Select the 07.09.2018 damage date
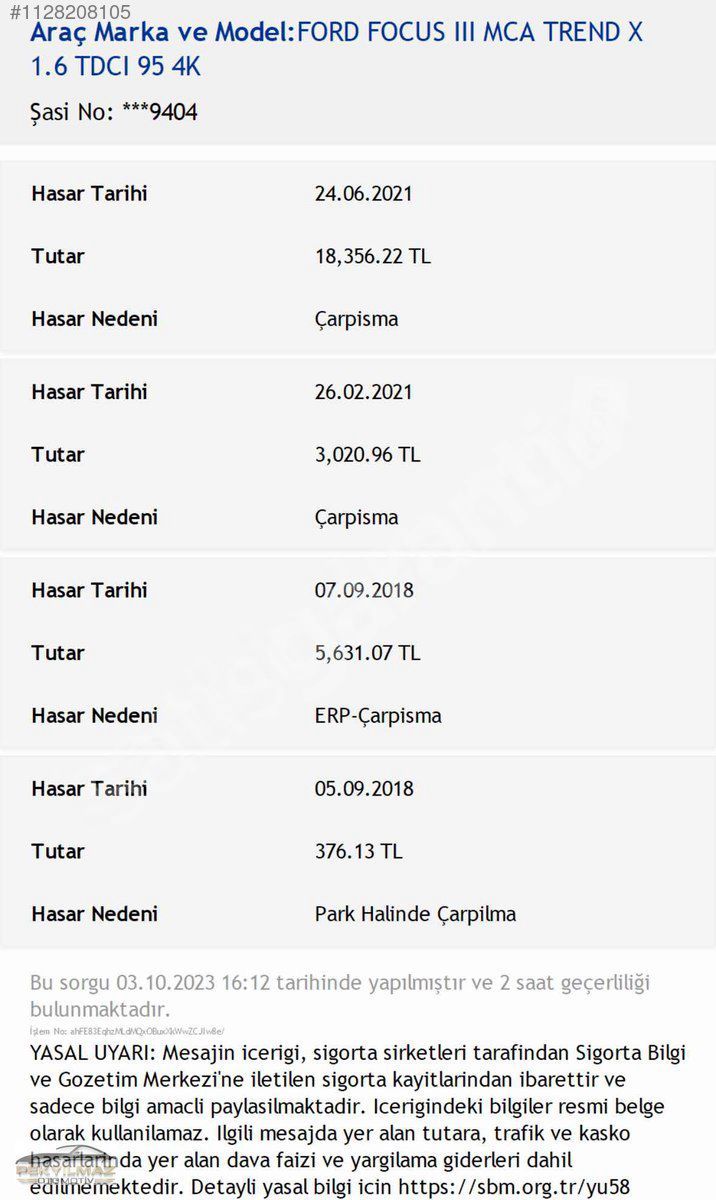 (x=363, y=589)
